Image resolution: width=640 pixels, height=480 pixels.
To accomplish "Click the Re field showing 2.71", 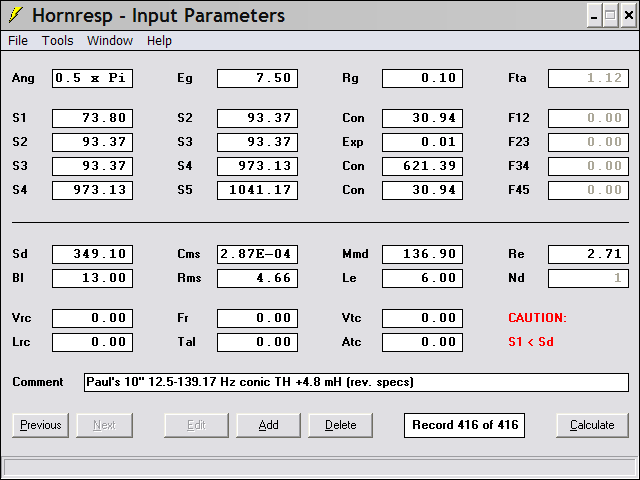I will pyautogui.click(x=588, y=254).
